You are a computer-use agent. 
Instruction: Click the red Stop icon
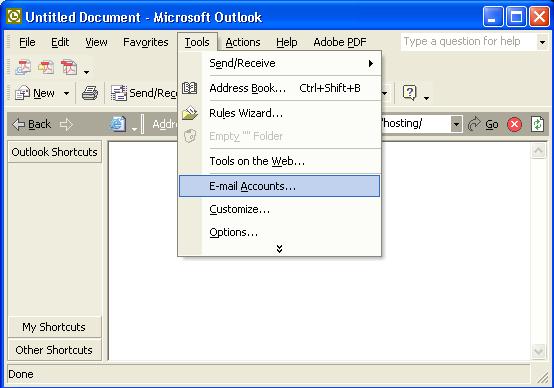tap(514, 124)
